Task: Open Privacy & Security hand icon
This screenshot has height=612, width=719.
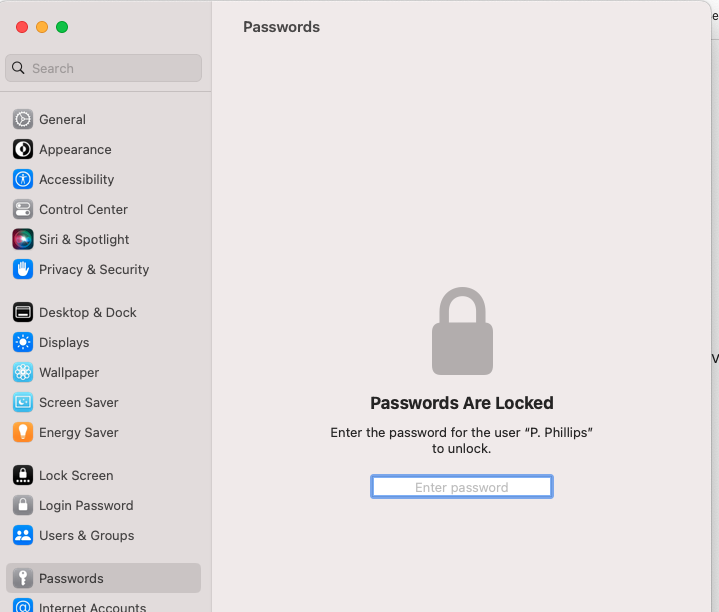Action: pos(23,269)
